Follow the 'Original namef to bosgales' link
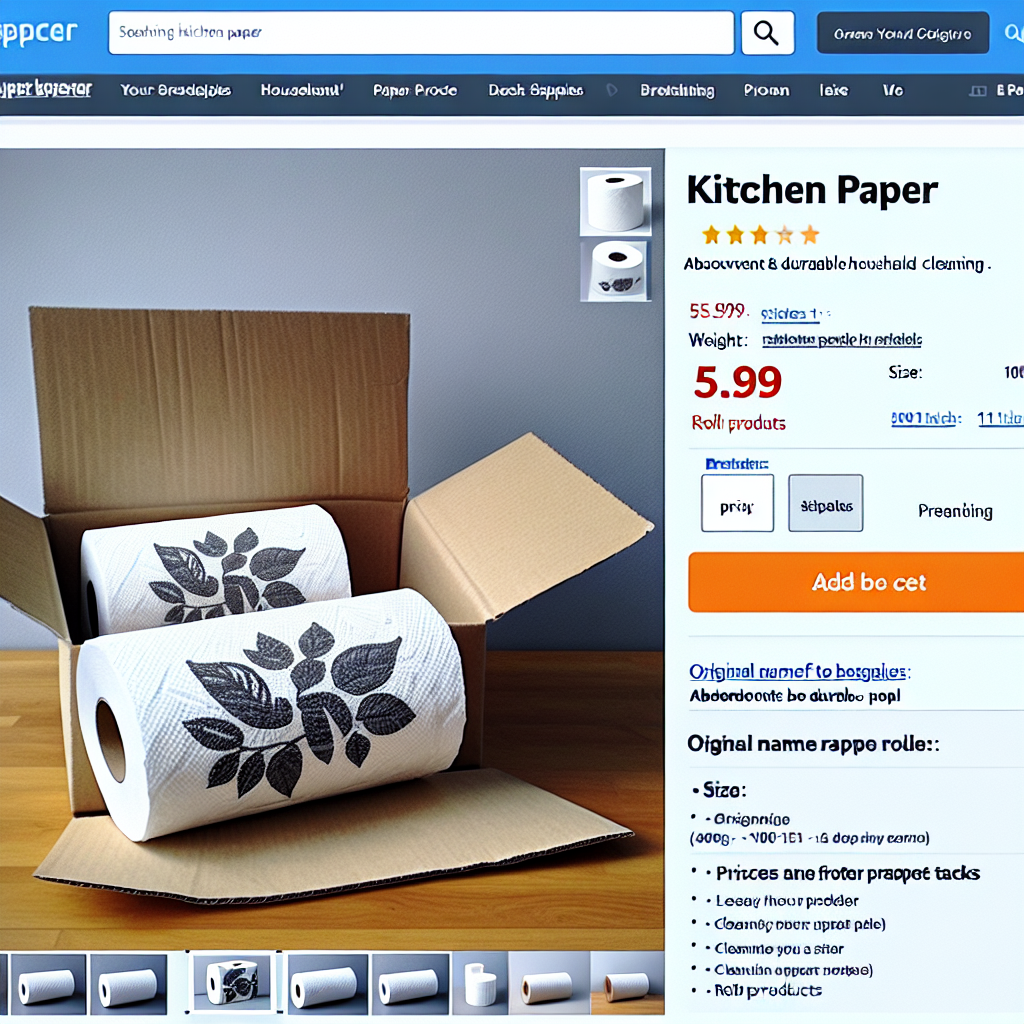Viewport: 1024px width, 1024px height. coord(799,671)
